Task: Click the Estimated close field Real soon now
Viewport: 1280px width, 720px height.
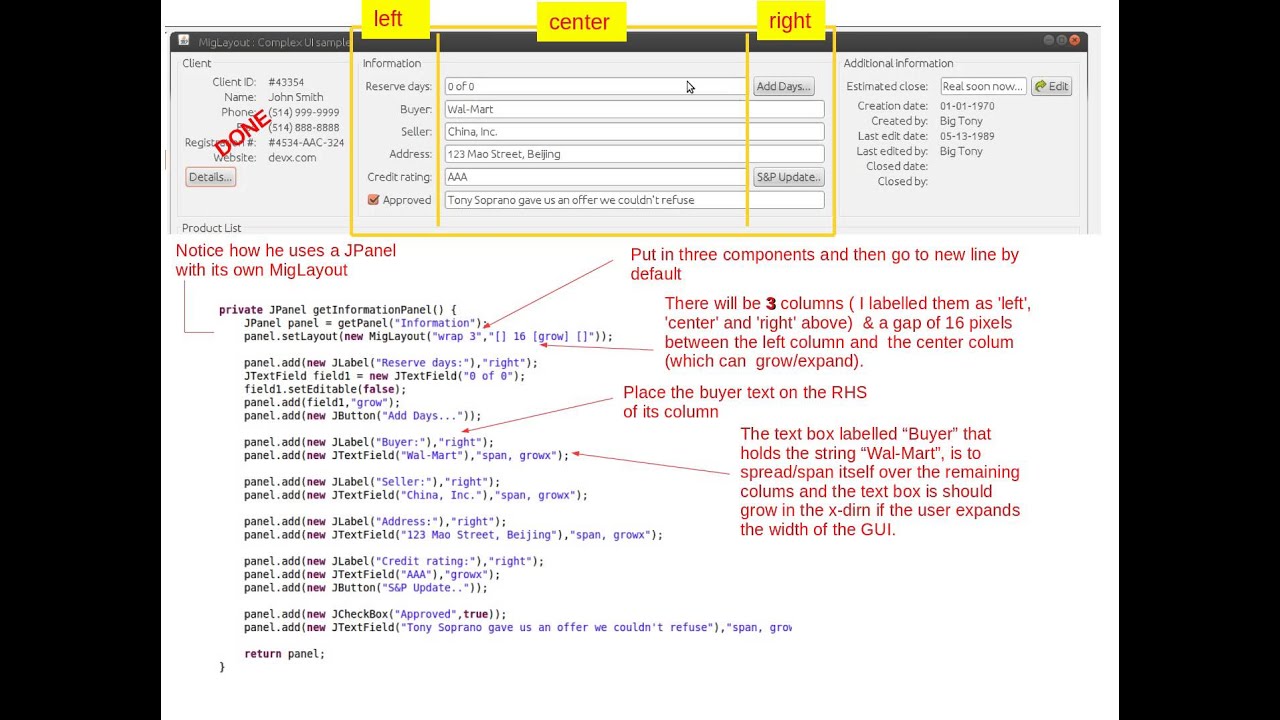Action: pos(983,87)
